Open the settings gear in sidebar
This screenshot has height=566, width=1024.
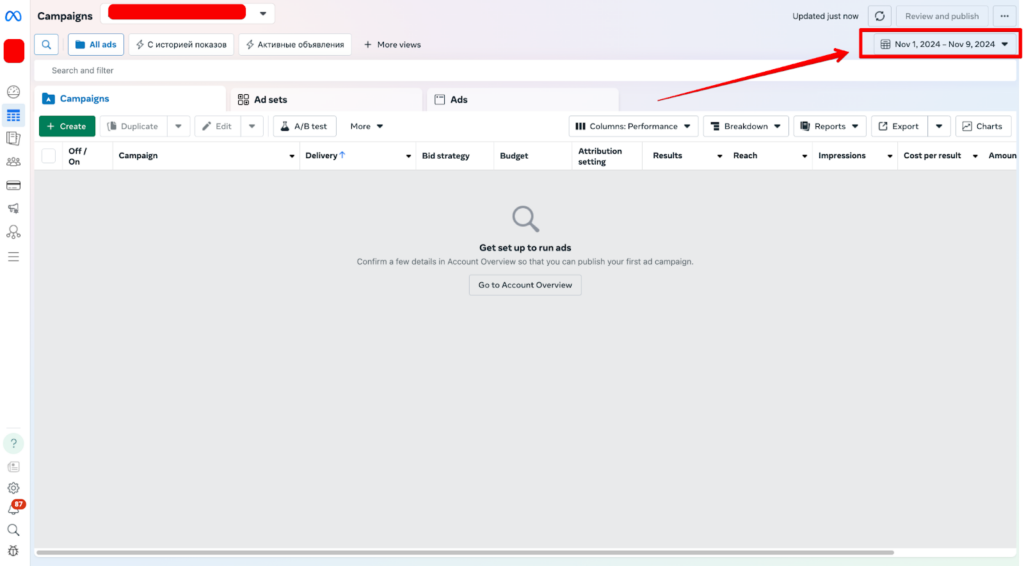pyautogui.click(x=14, y=488)
